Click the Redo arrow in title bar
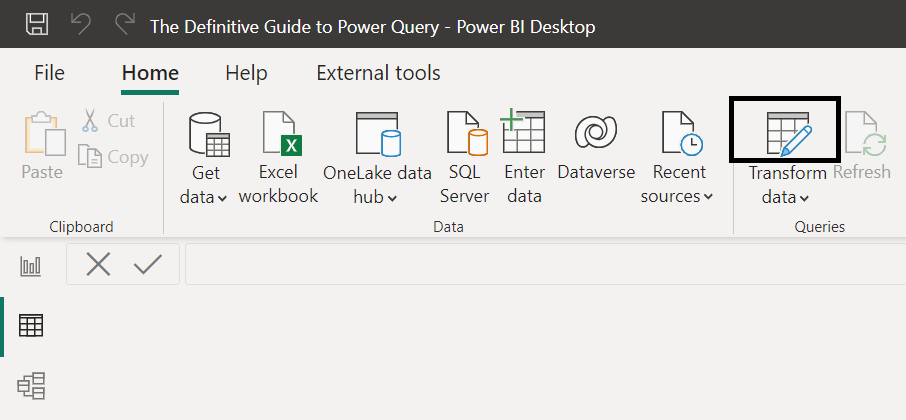Viewport: 906px width, 420px height. [x=125, y=25]
